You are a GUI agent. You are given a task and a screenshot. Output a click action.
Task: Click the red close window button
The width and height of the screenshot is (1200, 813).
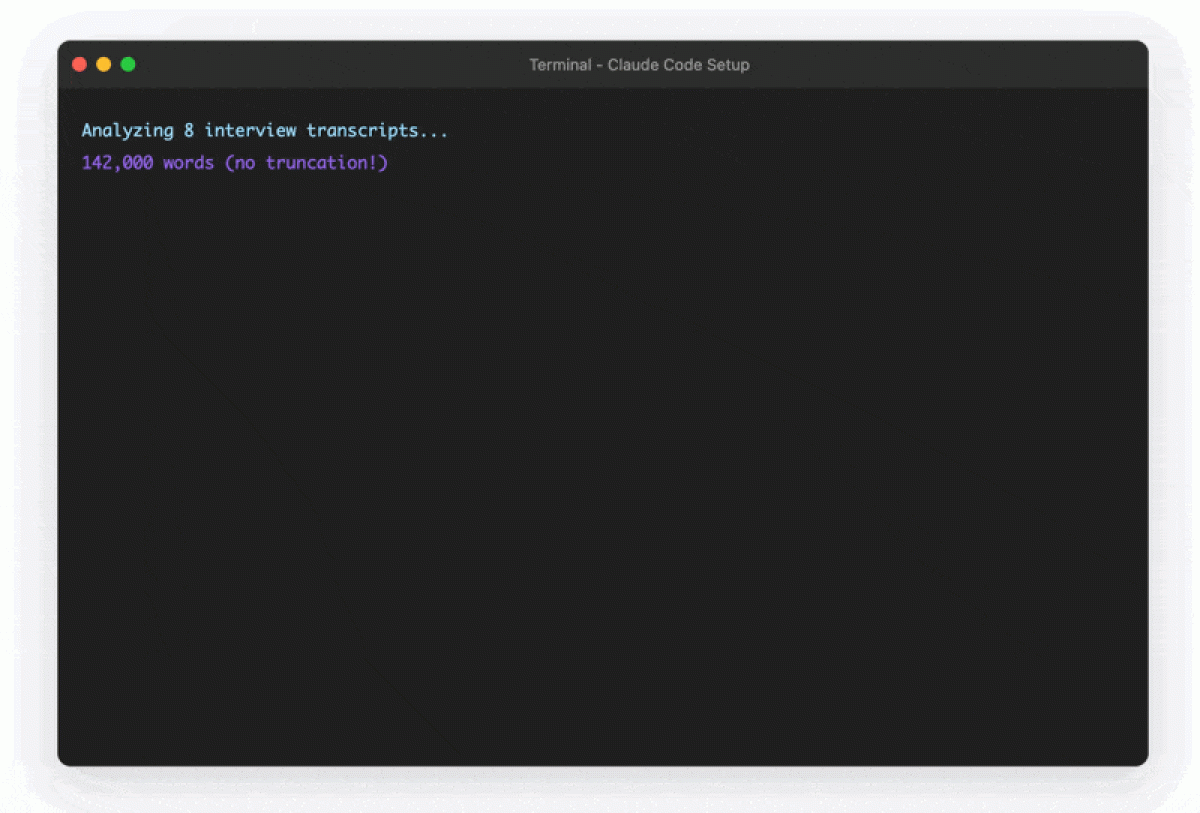pyautogui.click(x=80, y=65)
